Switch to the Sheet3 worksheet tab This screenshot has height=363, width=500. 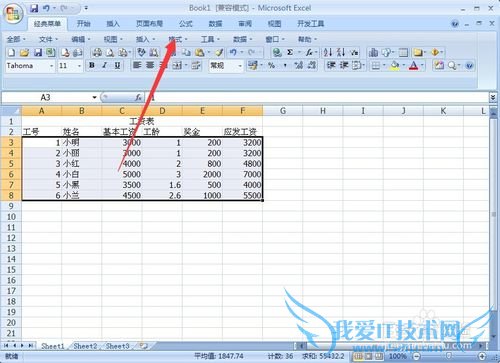click(117, 346)
